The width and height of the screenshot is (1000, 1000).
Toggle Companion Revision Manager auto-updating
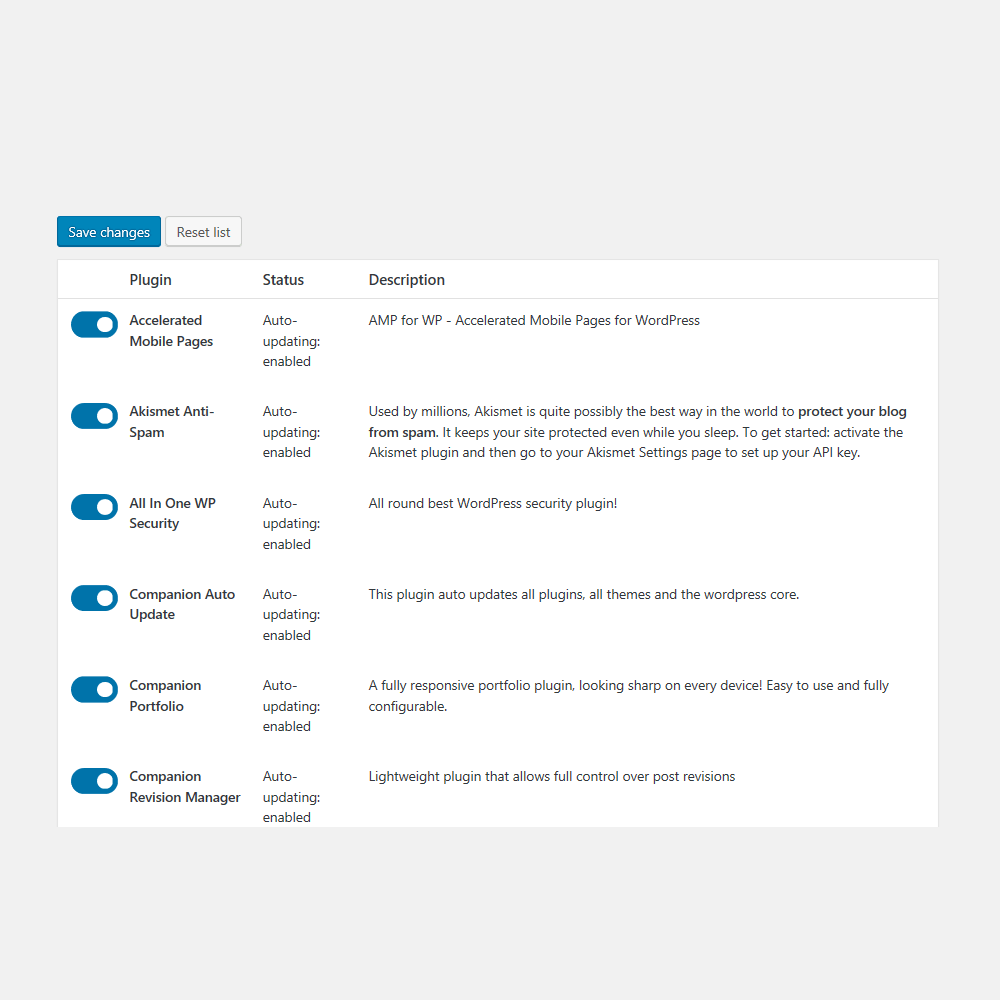click(94, 780)
